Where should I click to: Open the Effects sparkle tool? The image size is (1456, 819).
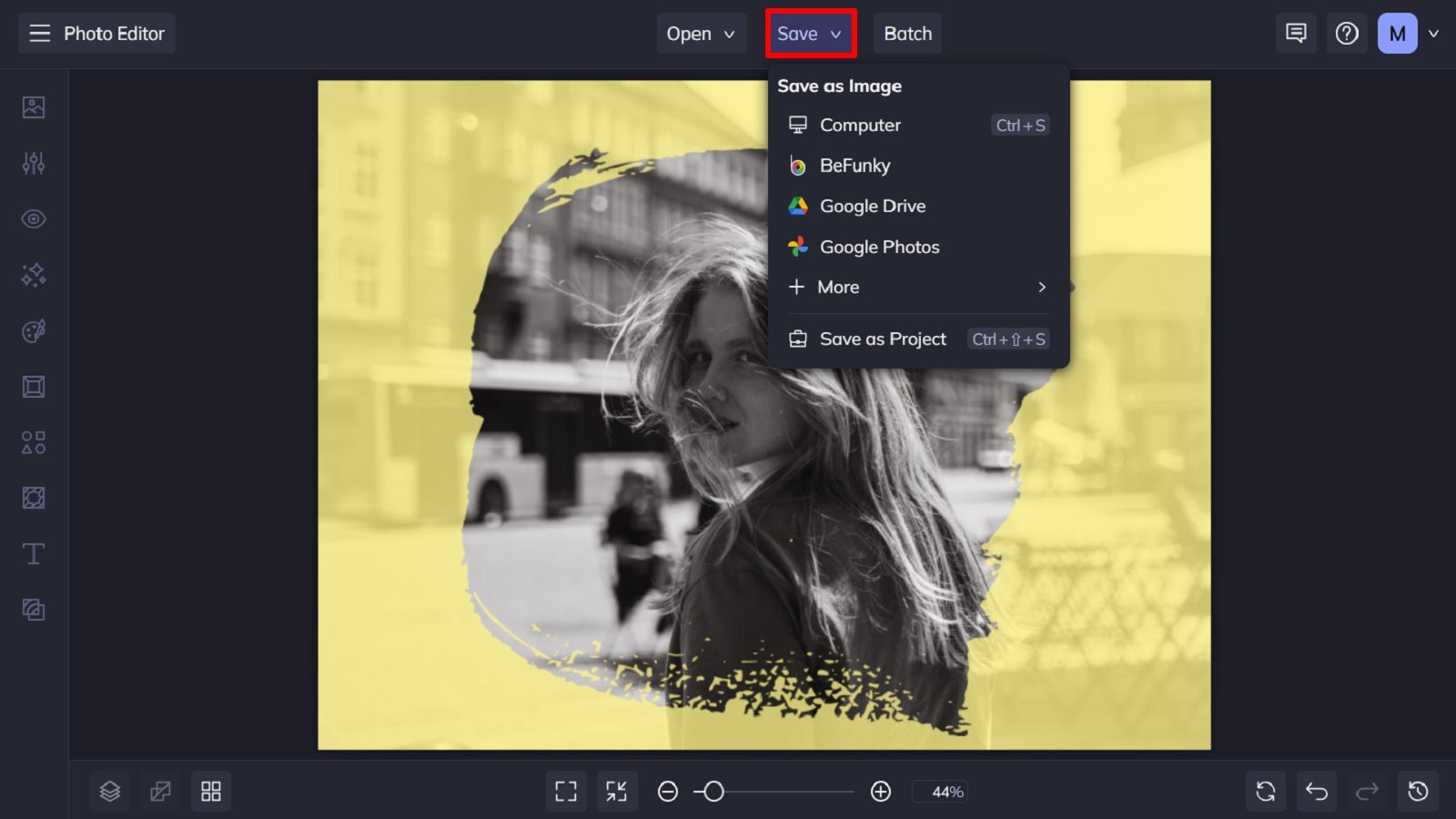(33, 275)
